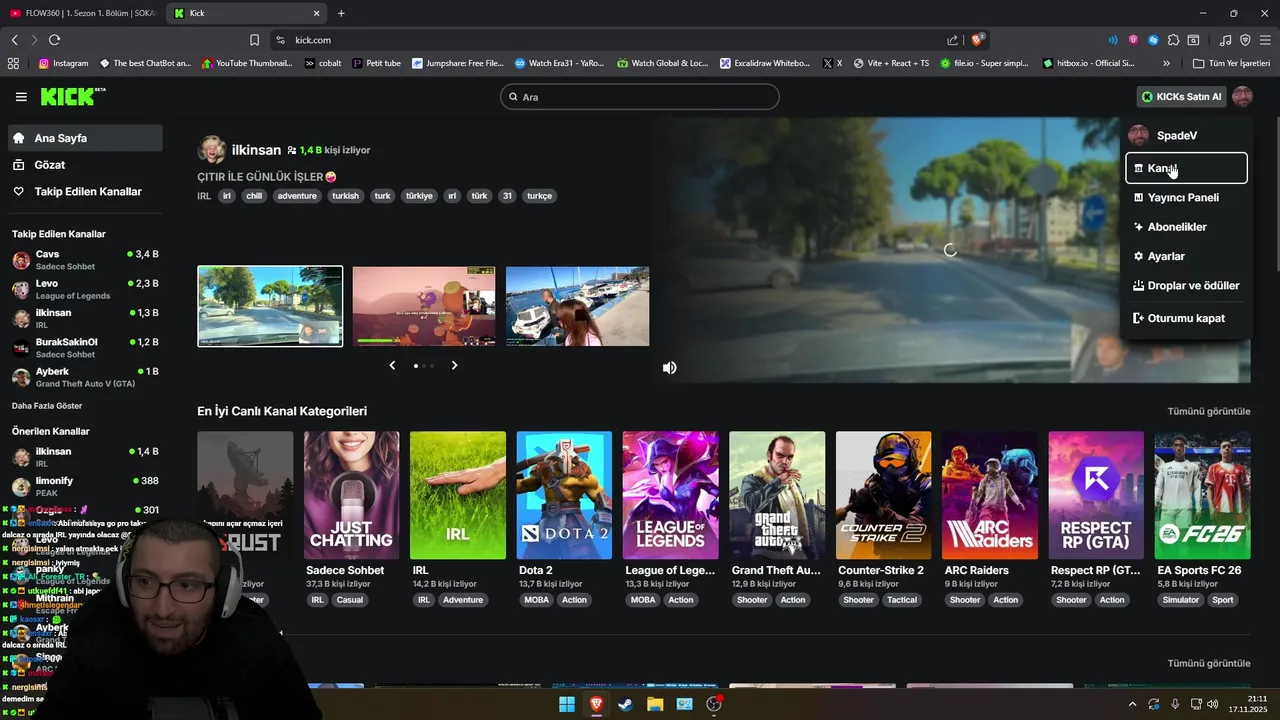
Task: Switch to FLOW360 YouTube browser tab
Action: coord(82,13)
